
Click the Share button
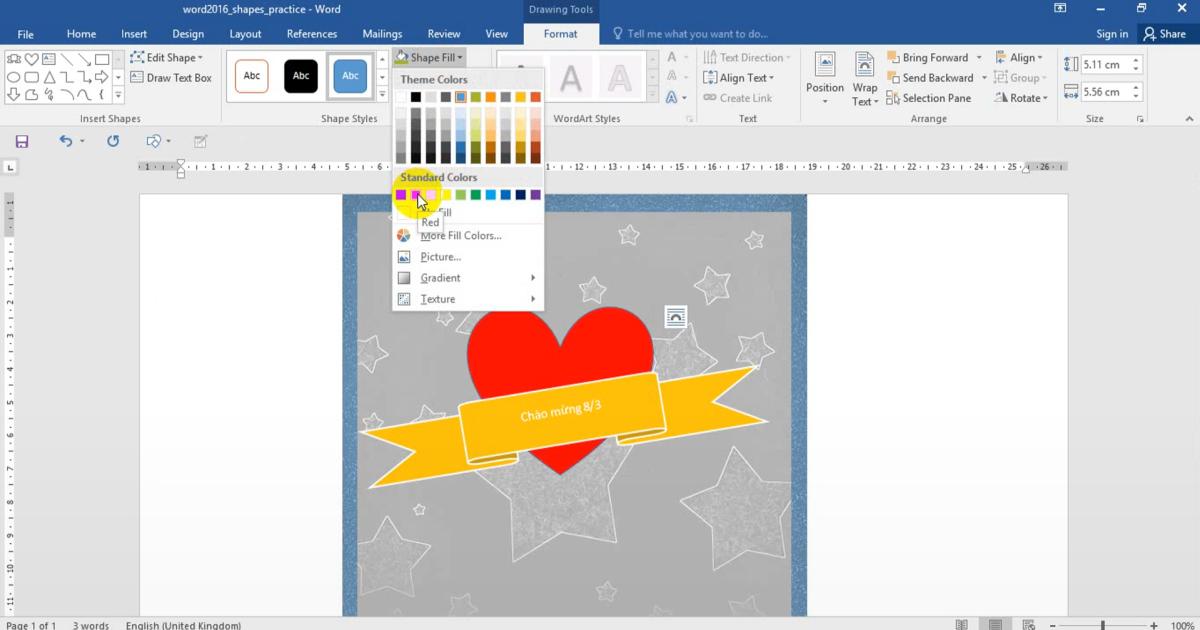tap(1164, 34)
